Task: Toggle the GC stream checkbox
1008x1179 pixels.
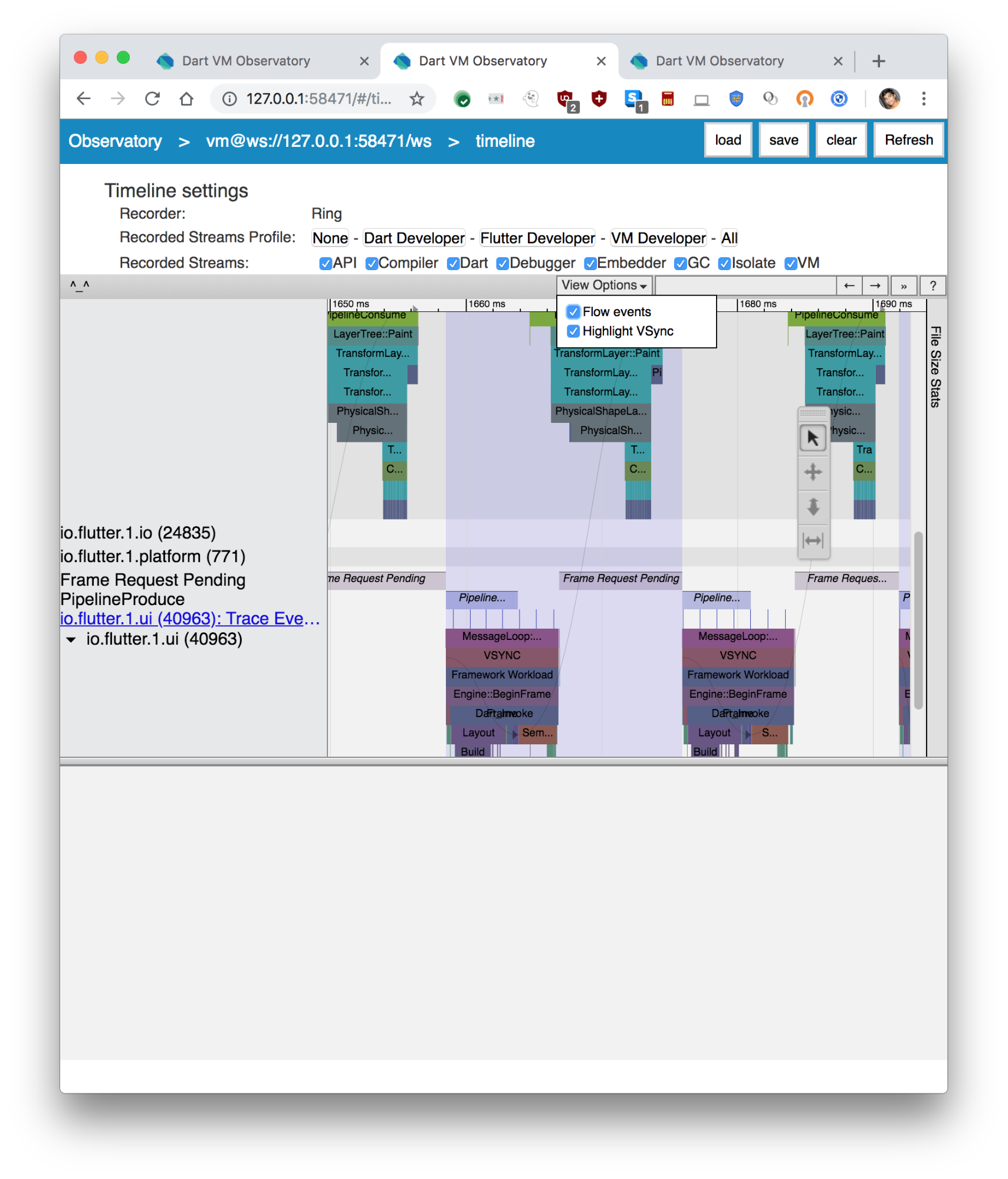Action: [680, 263]
